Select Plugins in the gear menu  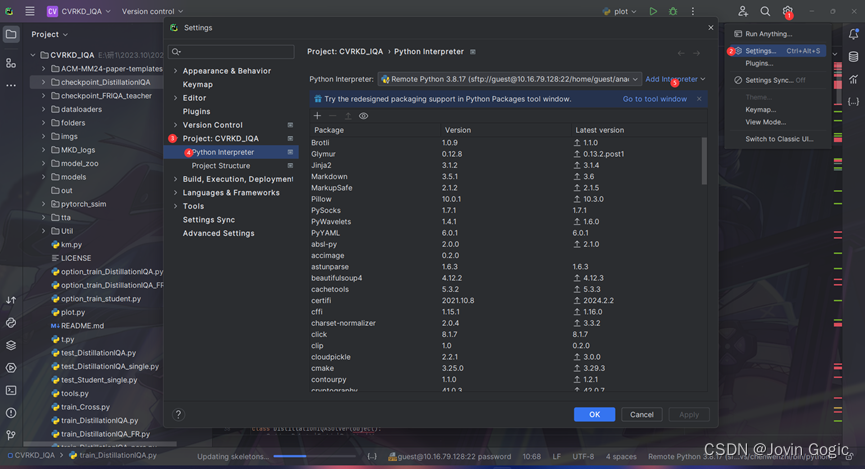[759, 63]
